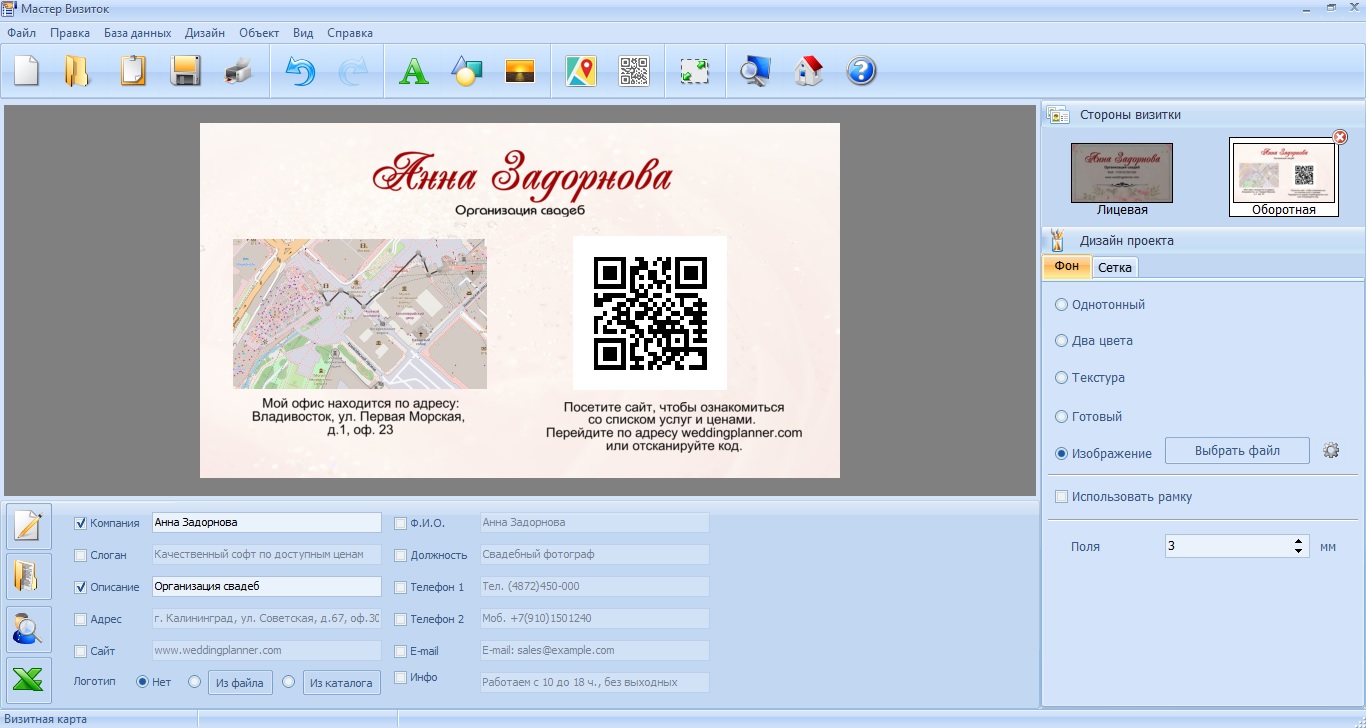Switch to the Фон tab
This screenshot has height=728, width=1366.
[1067, 266]
